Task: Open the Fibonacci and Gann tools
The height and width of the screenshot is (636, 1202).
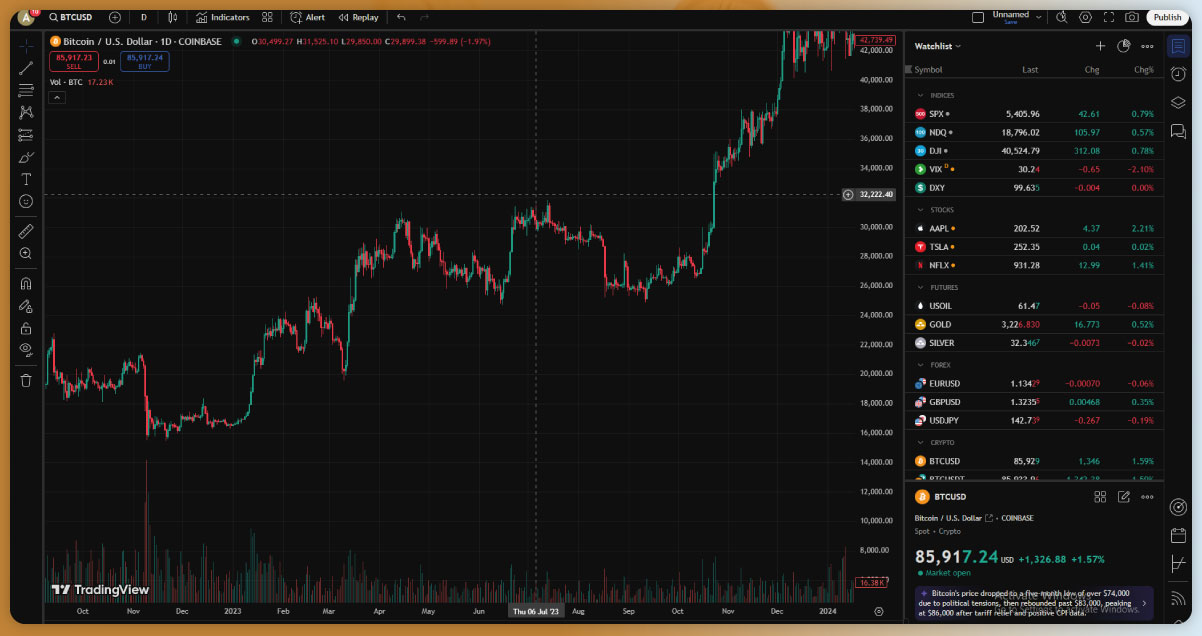Action: tap(26, 90)
